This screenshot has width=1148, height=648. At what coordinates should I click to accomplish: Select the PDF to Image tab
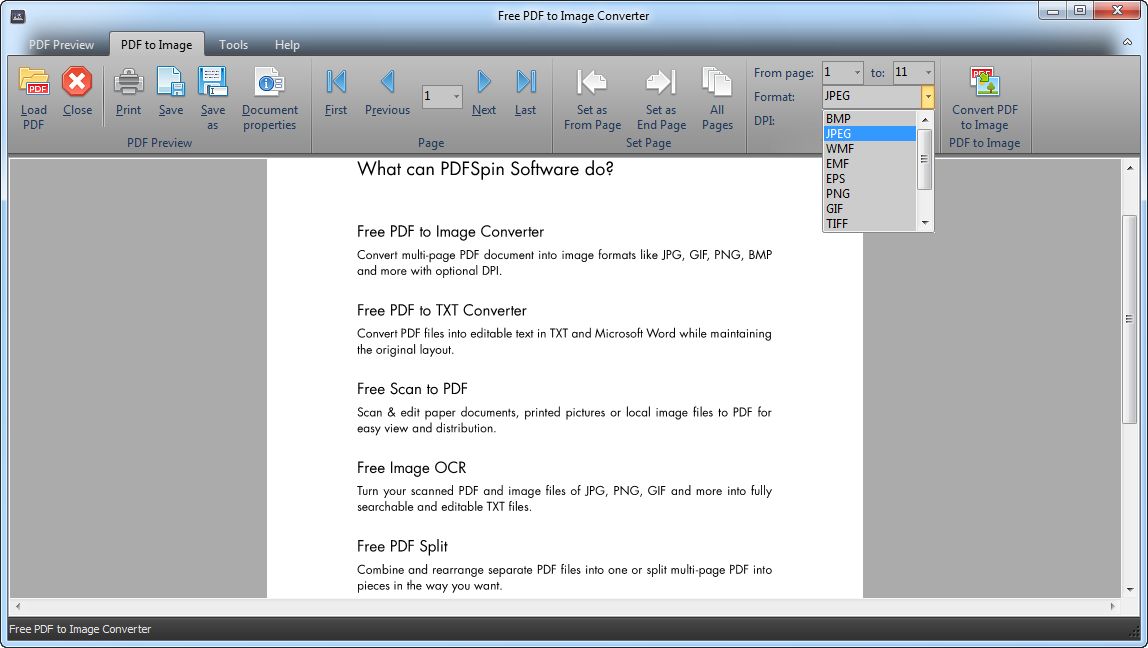(x=157, y=45)
